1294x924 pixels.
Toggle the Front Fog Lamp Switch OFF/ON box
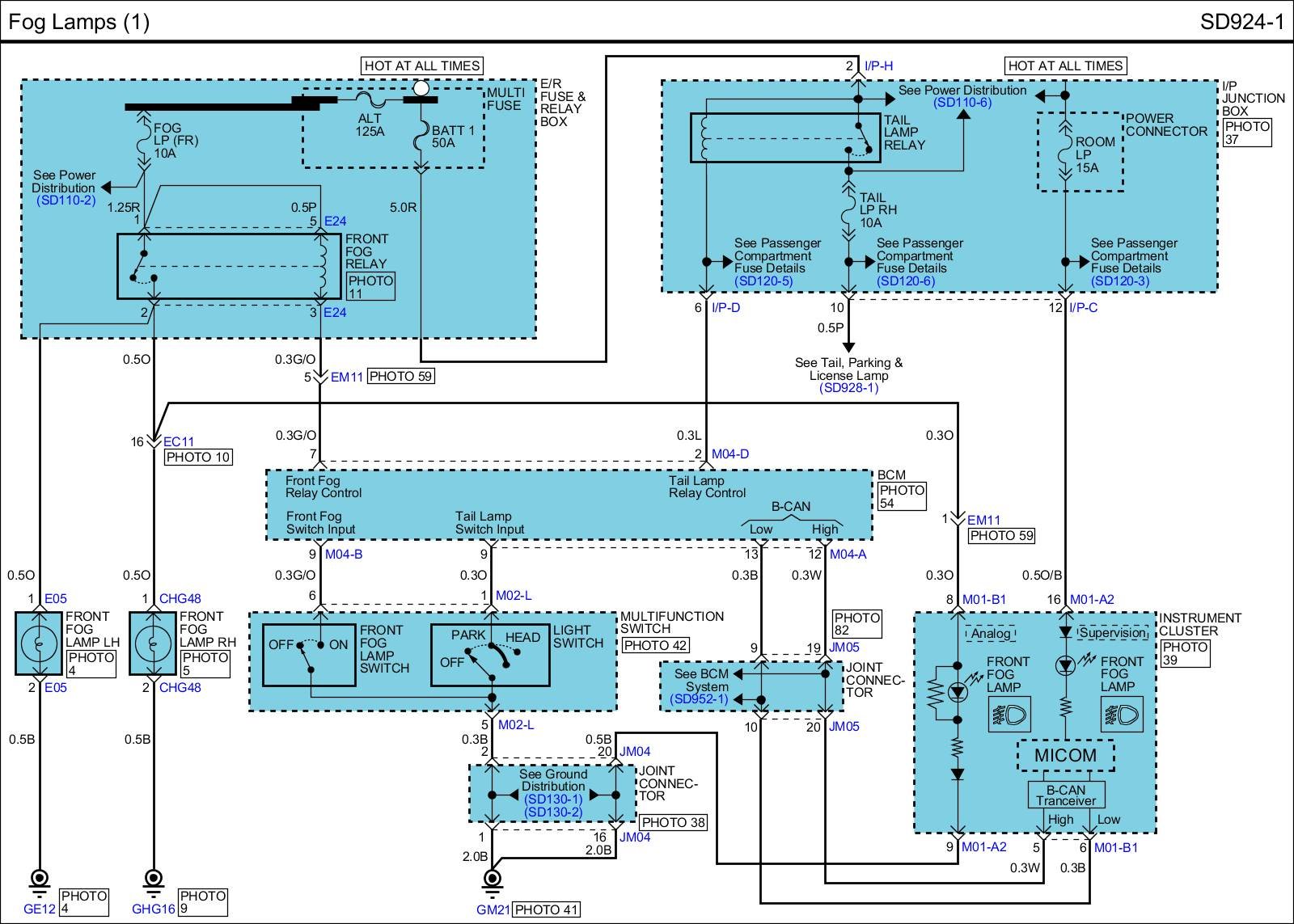pos(309,655)
